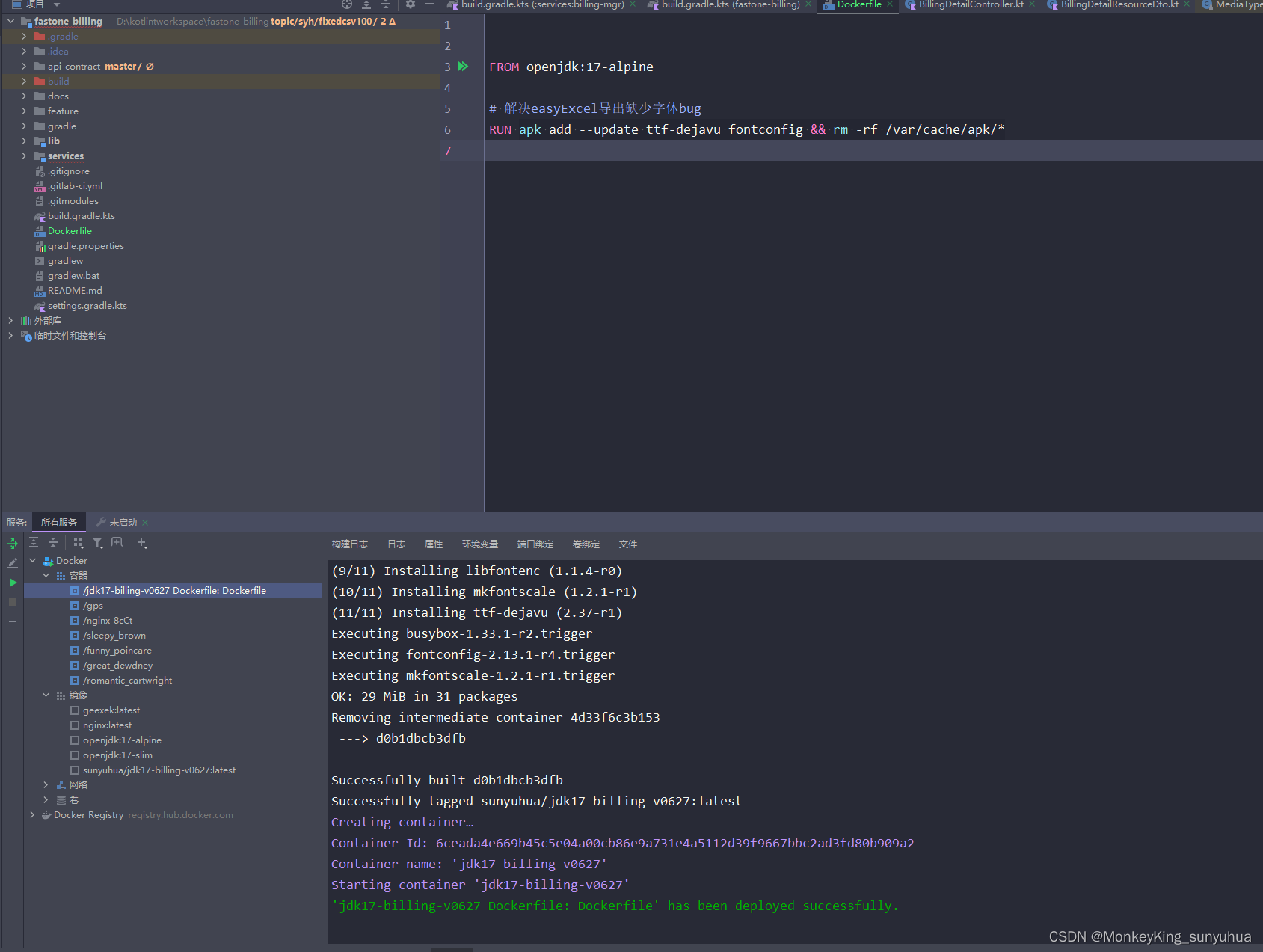
Task: Expand the services folder in the project tree
Action: (24, 156)
